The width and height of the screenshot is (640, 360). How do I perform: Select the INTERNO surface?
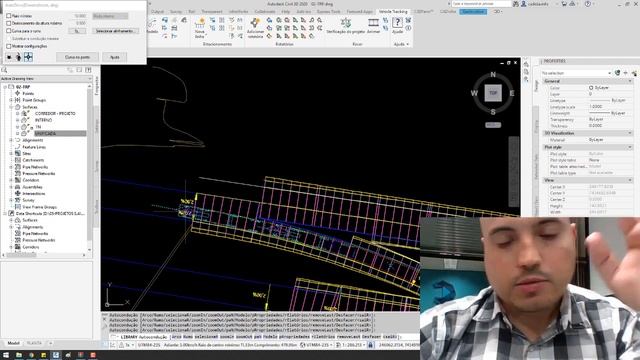[x=43, y=120]
